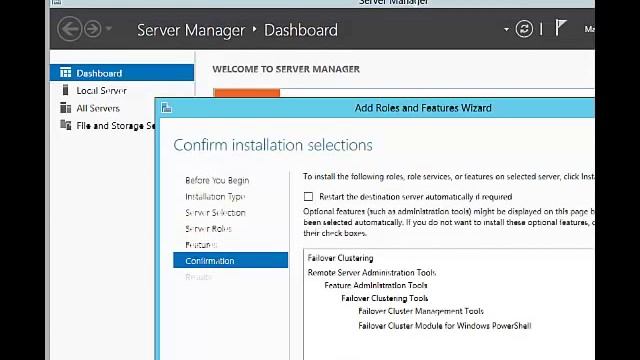
Task: Select the Confirmation step
Action: click(230, 260)
